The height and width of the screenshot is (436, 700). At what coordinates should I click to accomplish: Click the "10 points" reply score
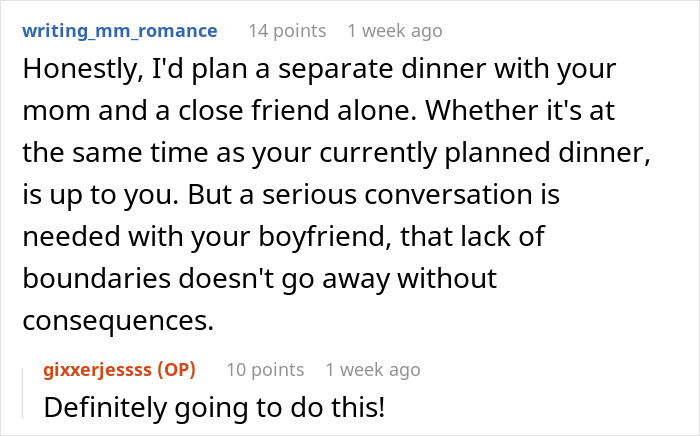point(265,370)
